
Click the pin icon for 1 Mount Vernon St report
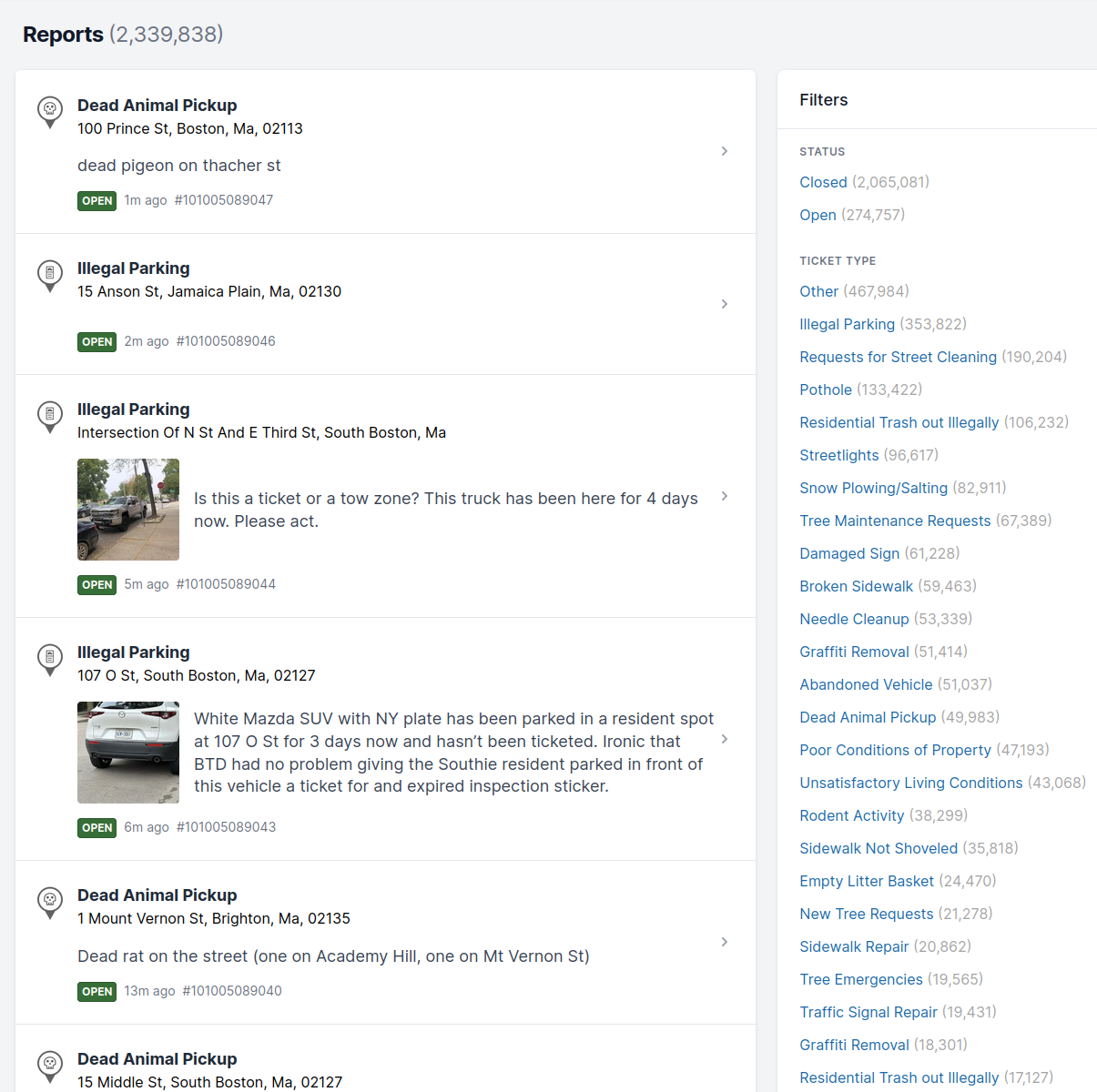[50, 902]
